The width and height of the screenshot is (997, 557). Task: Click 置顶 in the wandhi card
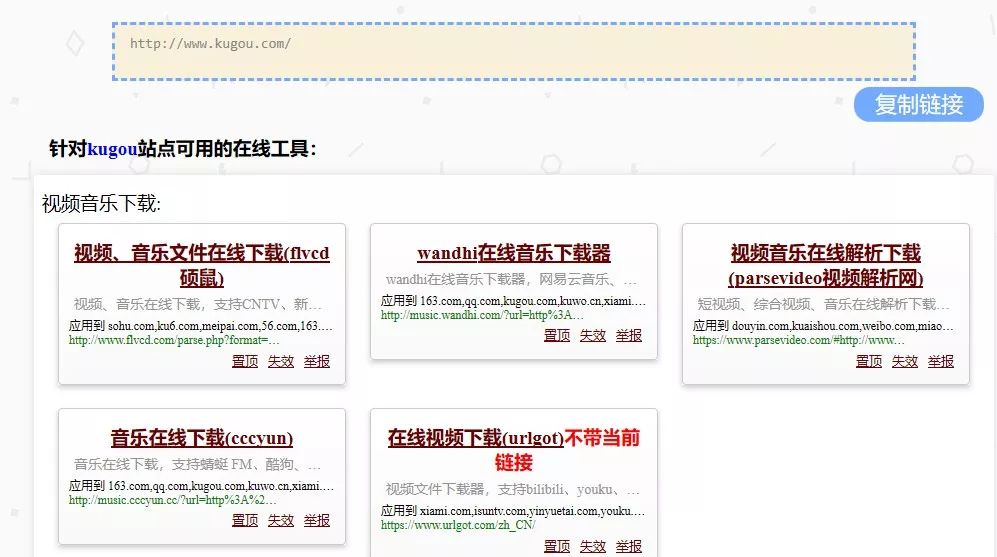[x=557, y=335]
